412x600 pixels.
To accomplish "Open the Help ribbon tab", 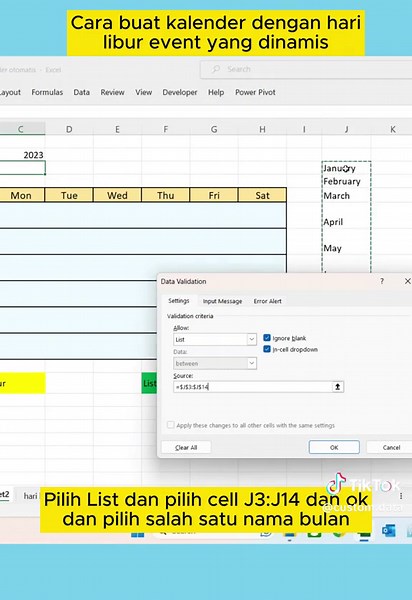I will pyautogui.click(x=216, y=92).
